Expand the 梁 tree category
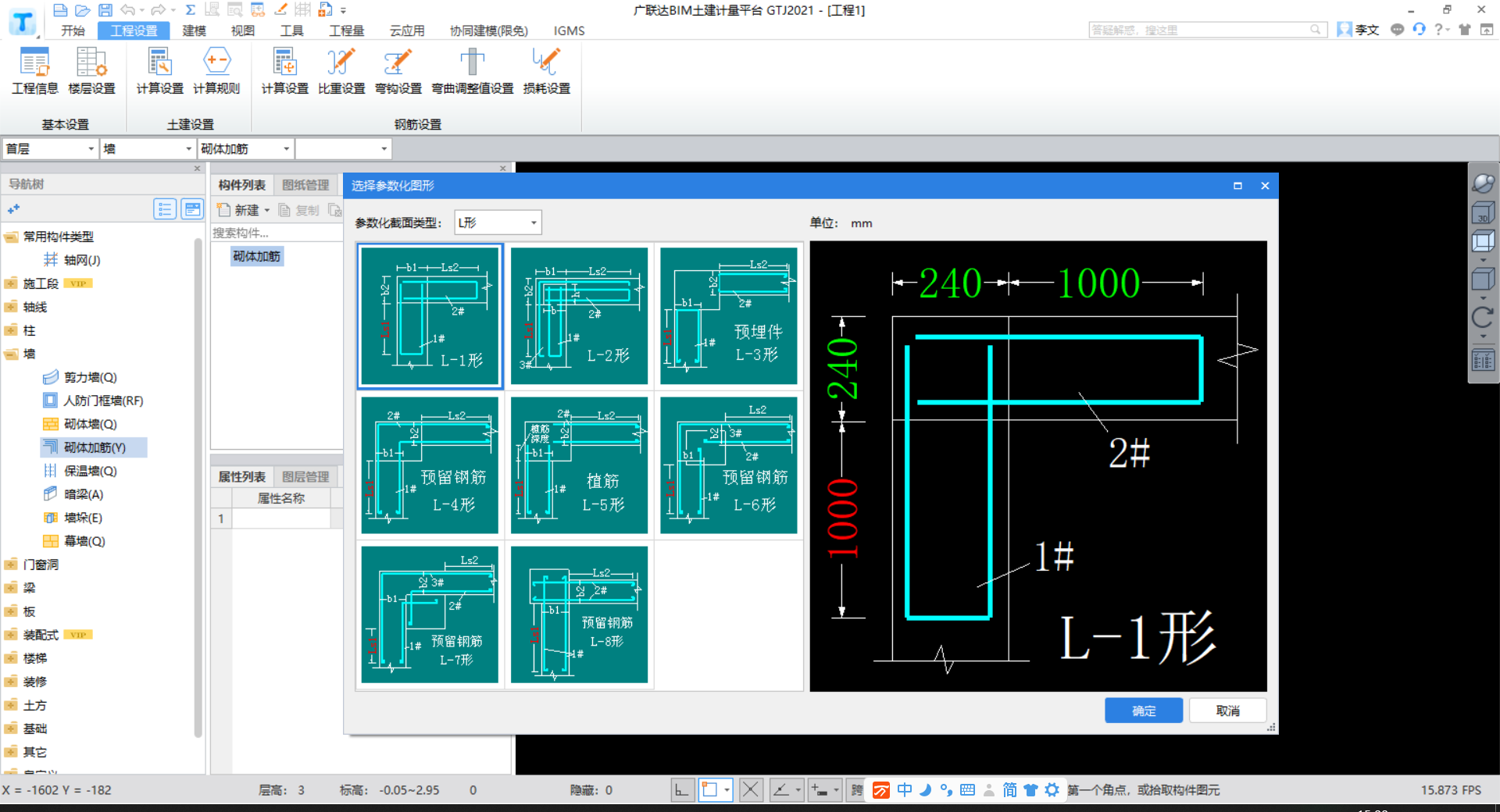This screenshot has height=812, width=1500. (11, 588)
